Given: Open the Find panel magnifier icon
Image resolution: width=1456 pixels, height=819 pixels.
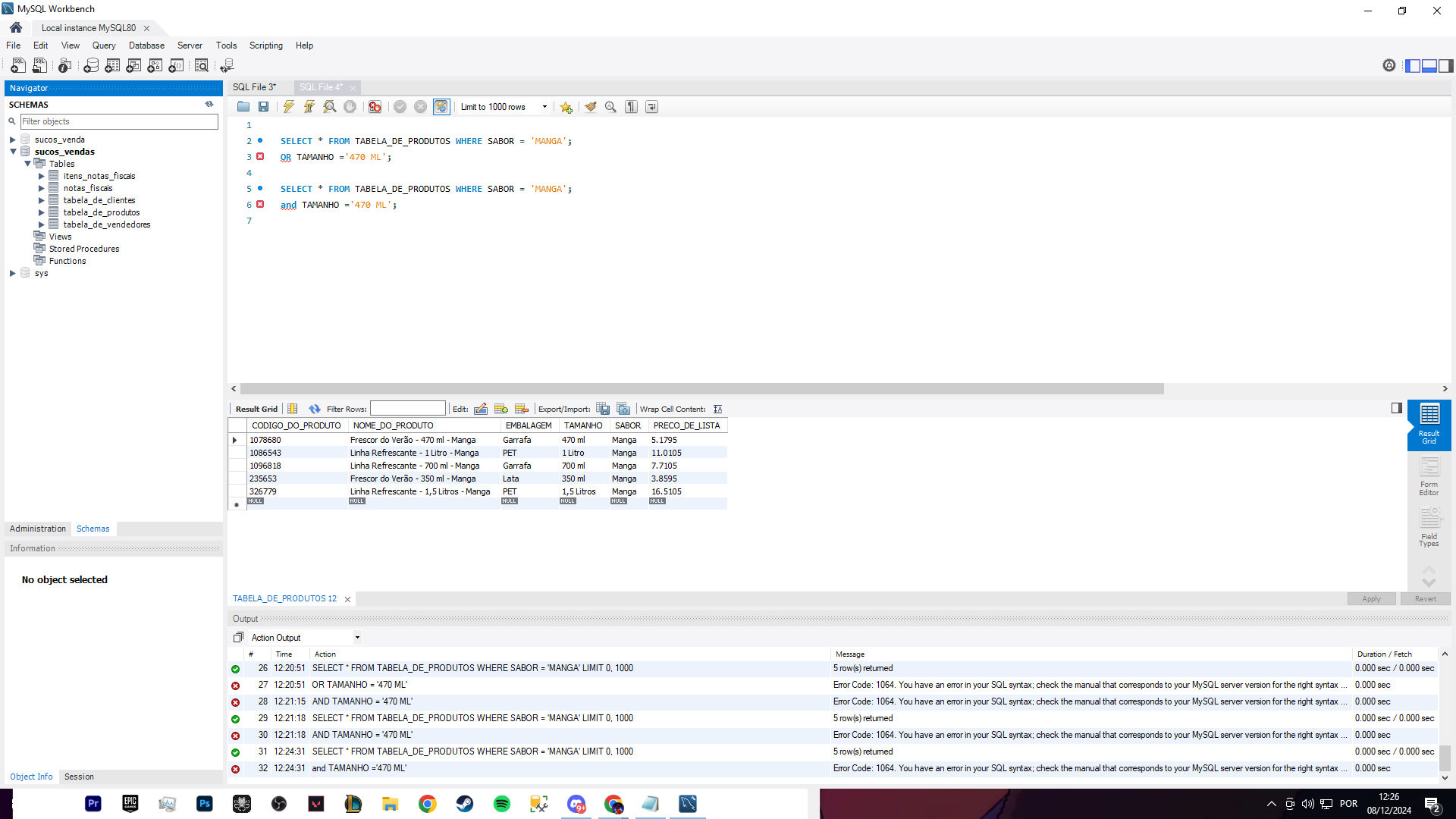Looking at the screenshot, I should click(x=610, y=107).
